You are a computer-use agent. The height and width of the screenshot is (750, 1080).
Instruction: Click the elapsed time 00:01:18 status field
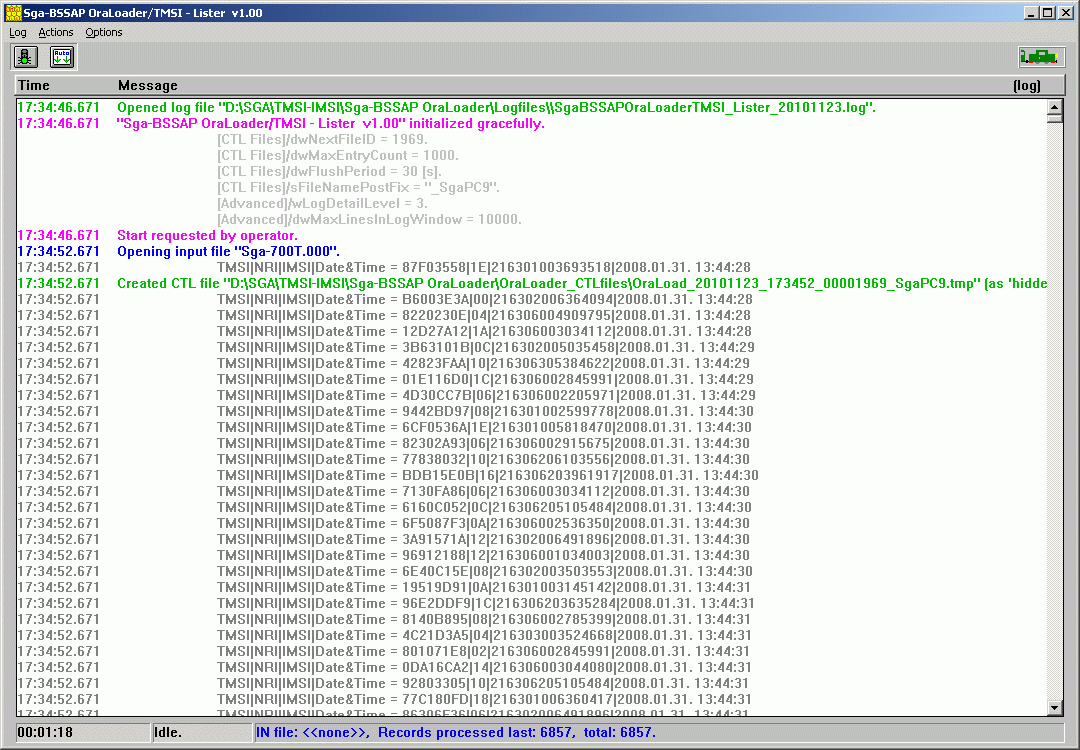(x=82, y=732)
